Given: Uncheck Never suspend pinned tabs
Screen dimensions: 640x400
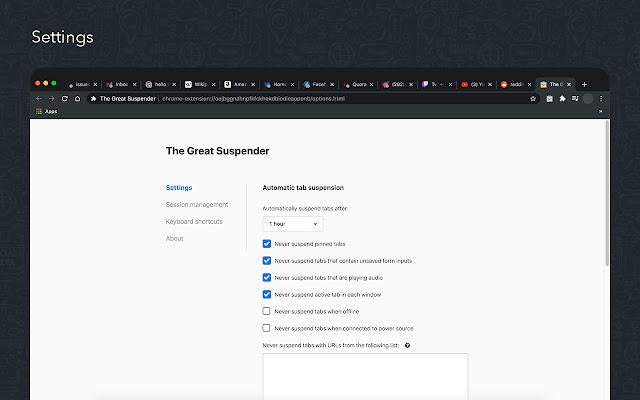Looking at the screenshot, I should tap(267, 244).
